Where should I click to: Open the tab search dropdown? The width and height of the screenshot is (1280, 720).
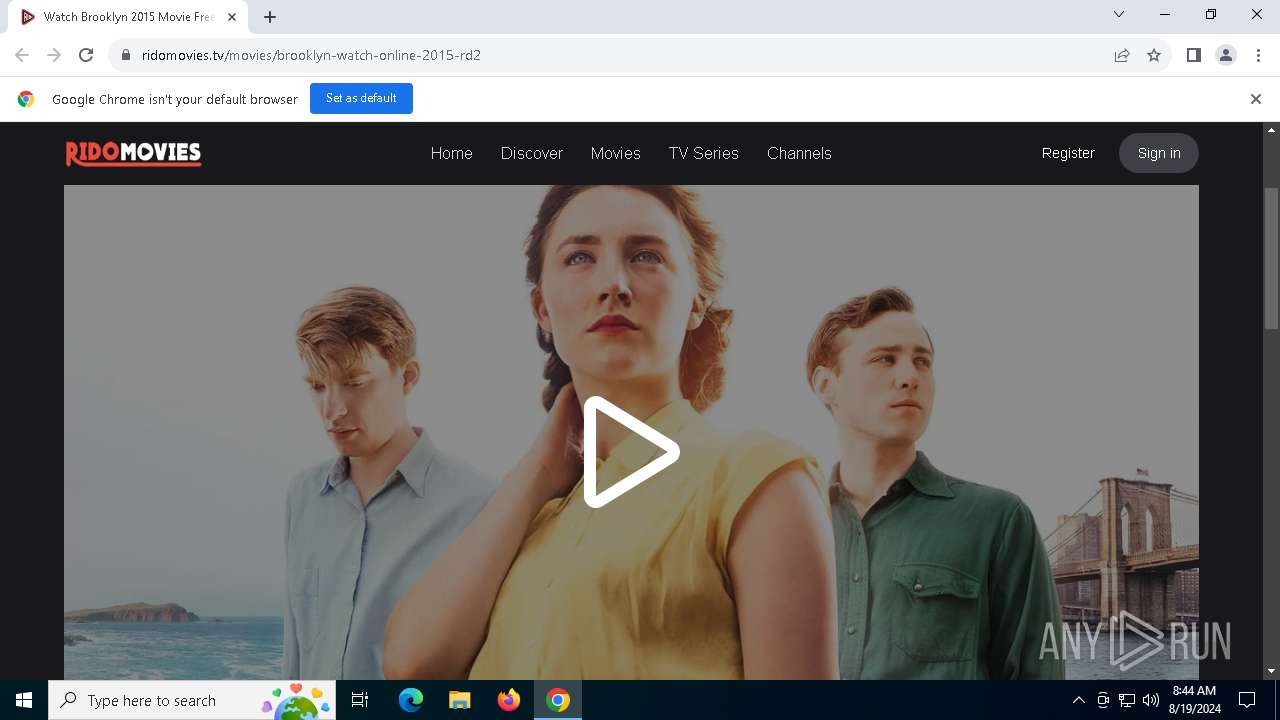pos(1119,14)
